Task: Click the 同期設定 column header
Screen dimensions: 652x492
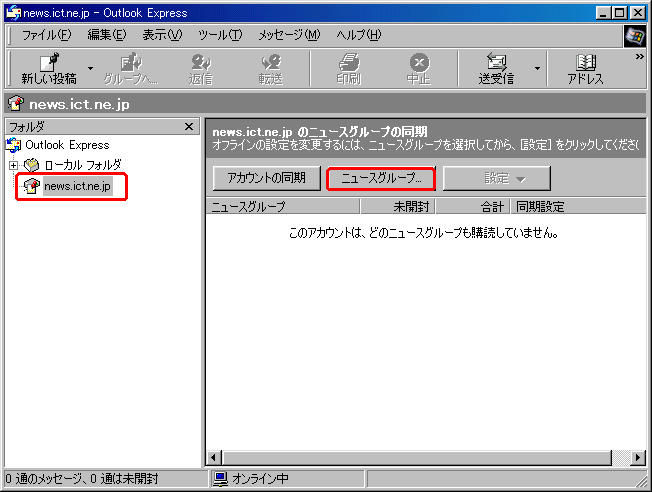Action: [578, 206]
